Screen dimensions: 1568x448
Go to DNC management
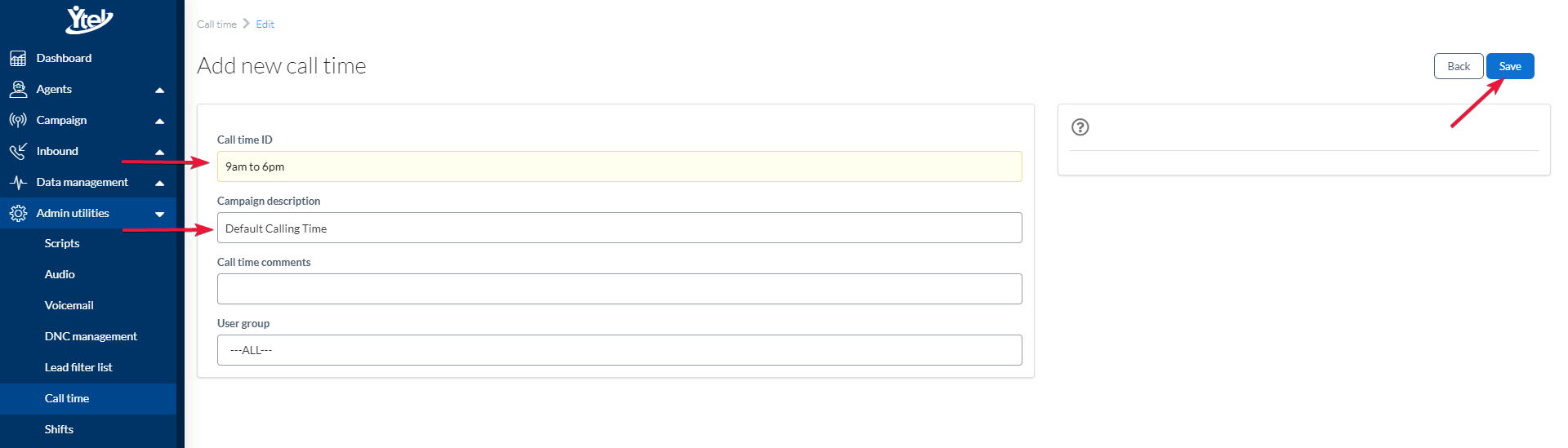pyautogui.click(x=91, y=336)
